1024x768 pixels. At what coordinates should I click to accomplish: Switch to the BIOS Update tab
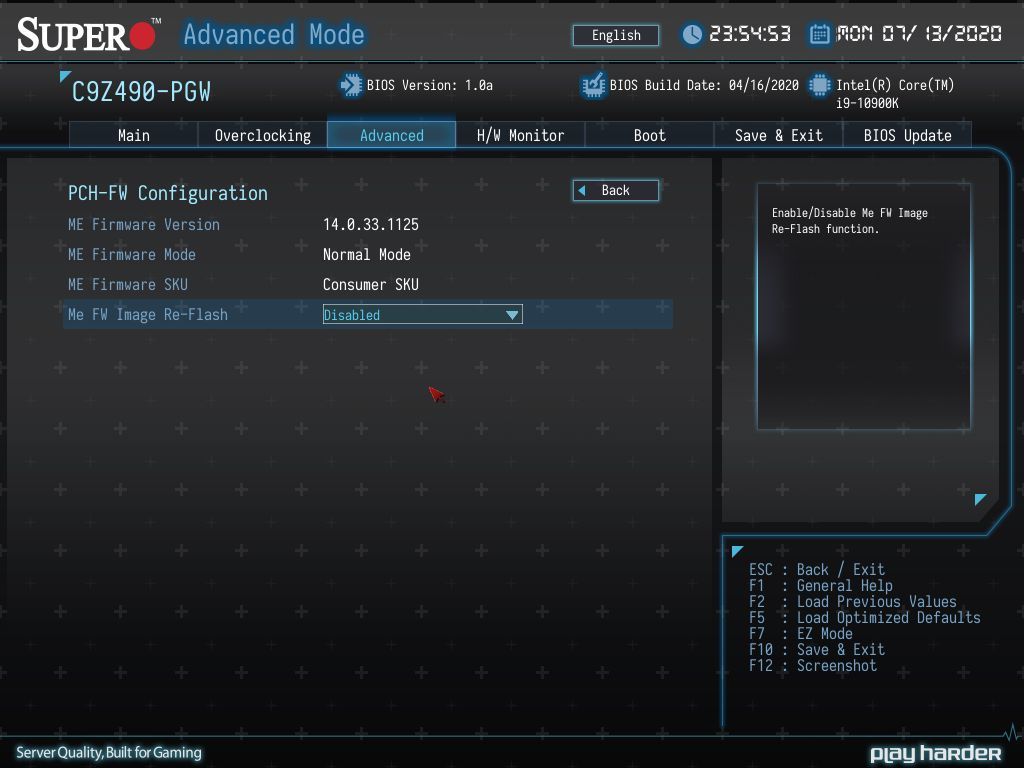pos(907,135)
